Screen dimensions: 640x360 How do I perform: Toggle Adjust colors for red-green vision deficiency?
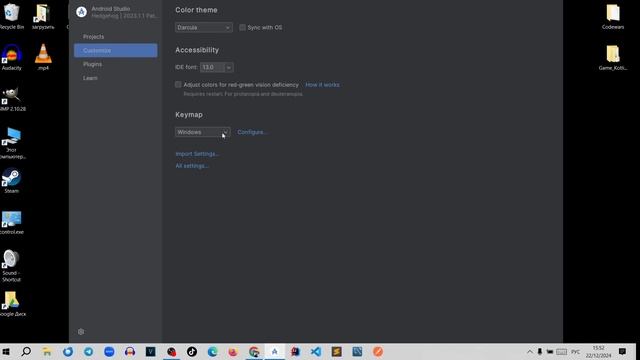point(178,84)
